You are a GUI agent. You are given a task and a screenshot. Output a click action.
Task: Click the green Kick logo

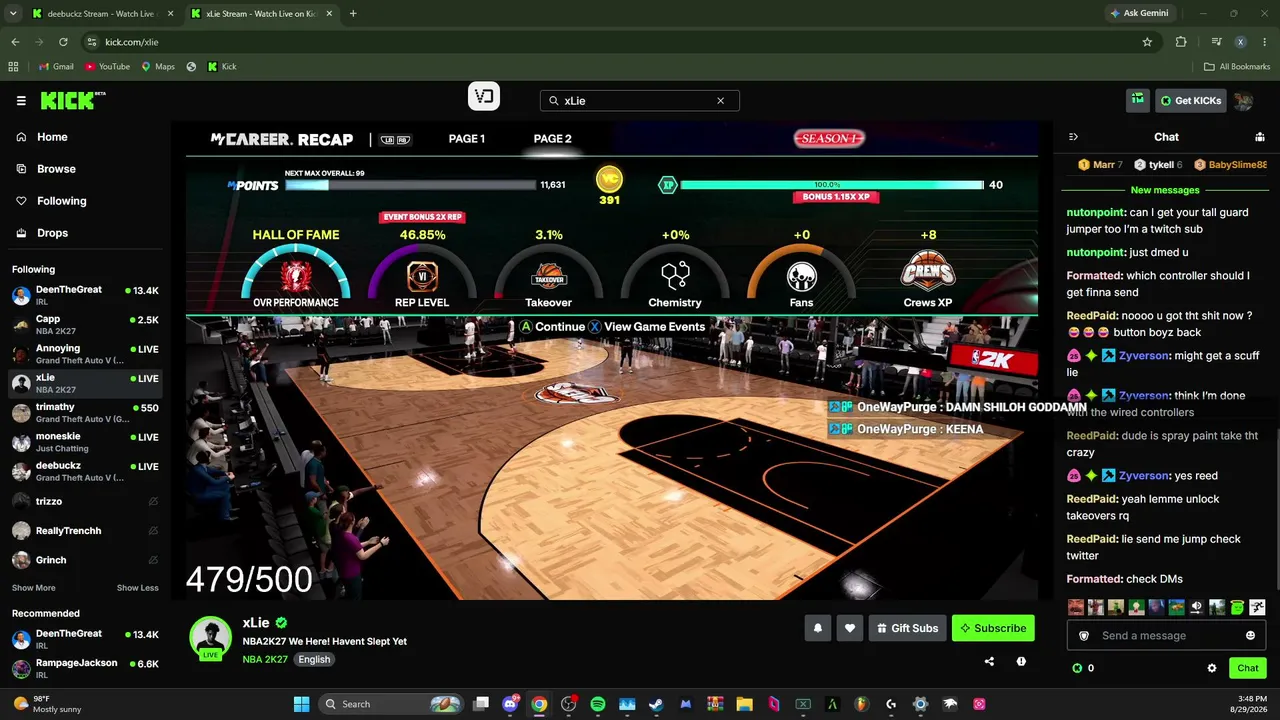coord(73,100)
